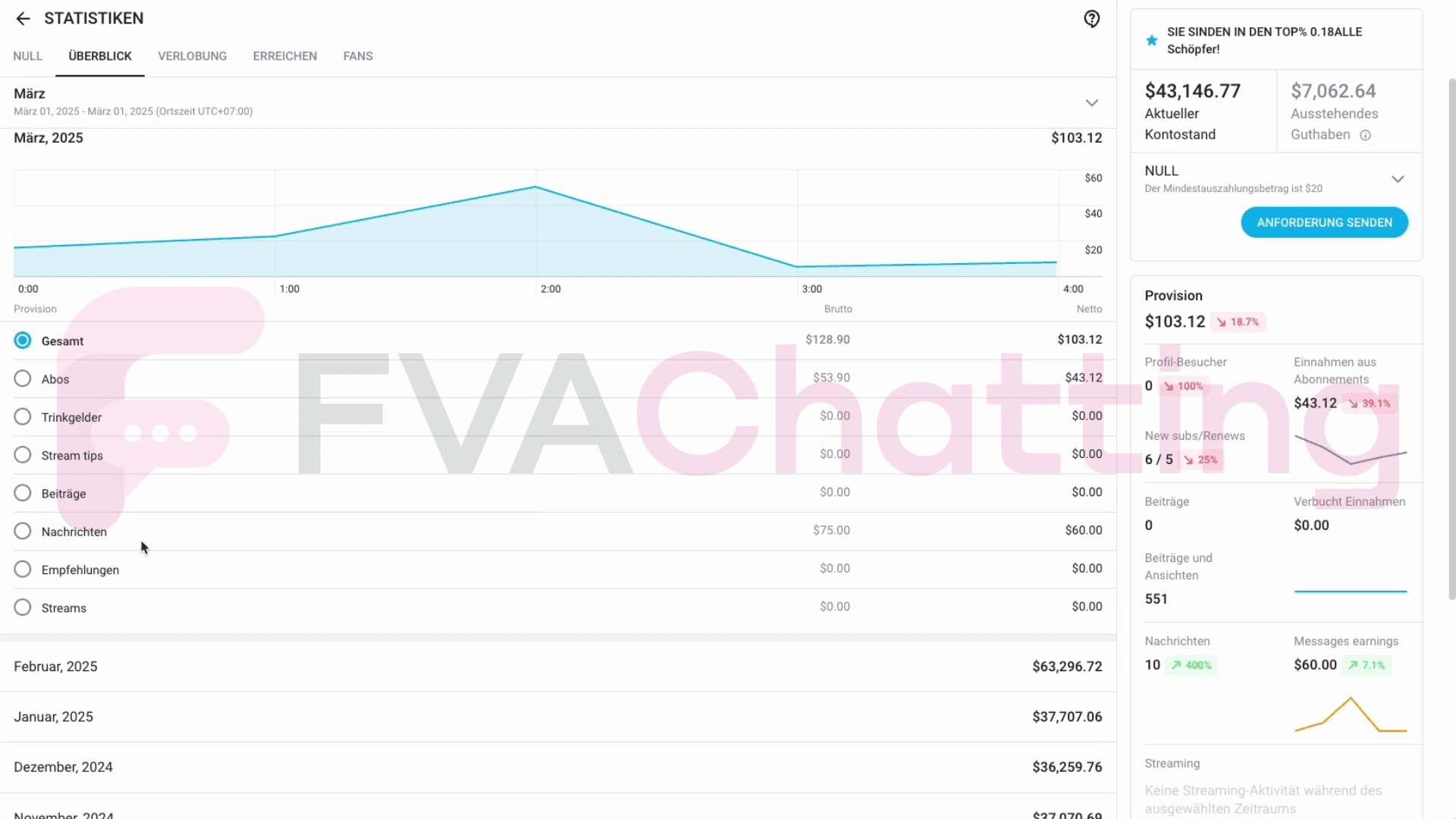1456x819 pixels.
Task: Click the blue star icon beside the Top% message
Action: click(1151, 40)
